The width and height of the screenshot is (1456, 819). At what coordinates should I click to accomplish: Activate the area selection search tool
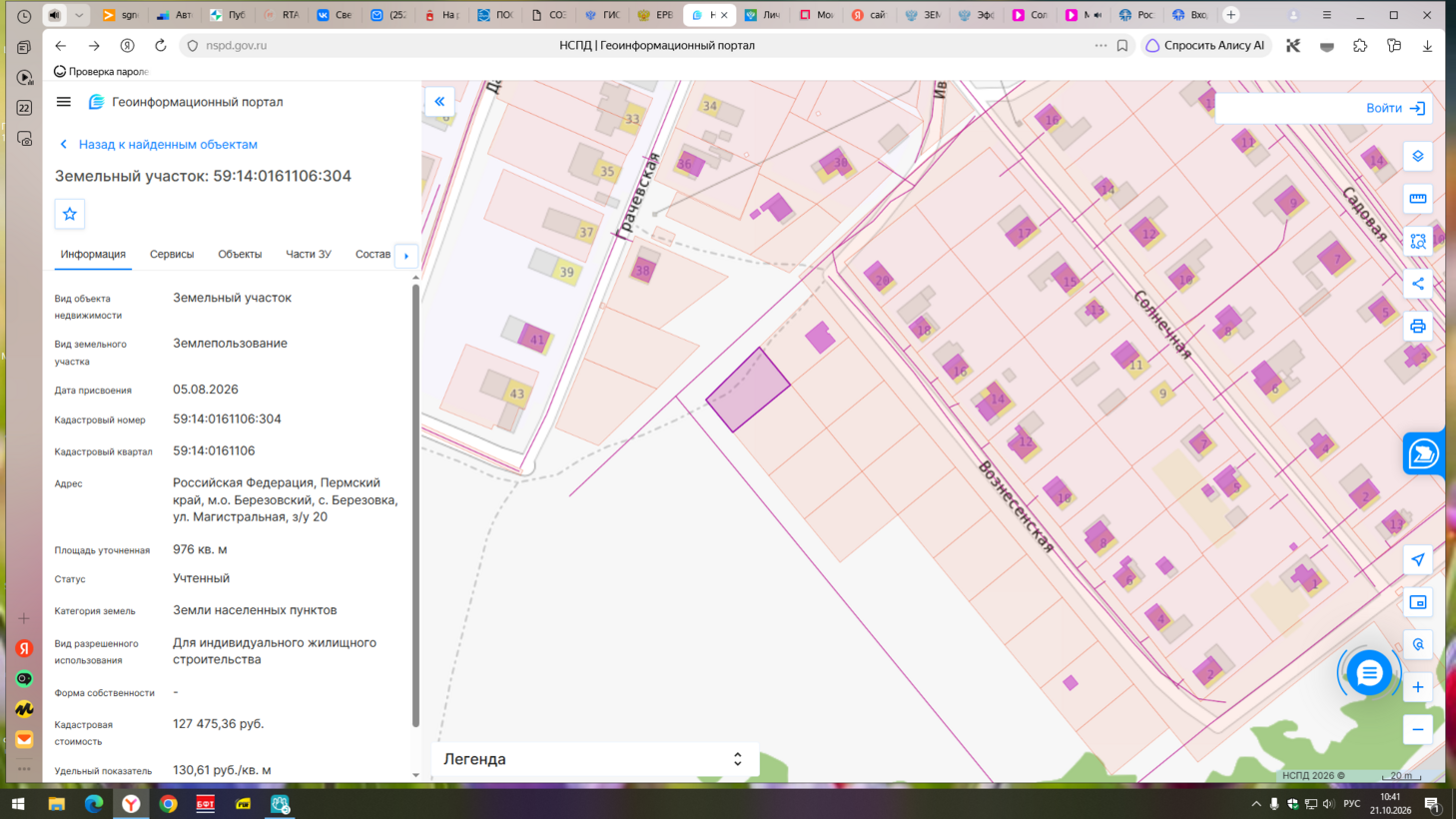(x=1417, y=242)
